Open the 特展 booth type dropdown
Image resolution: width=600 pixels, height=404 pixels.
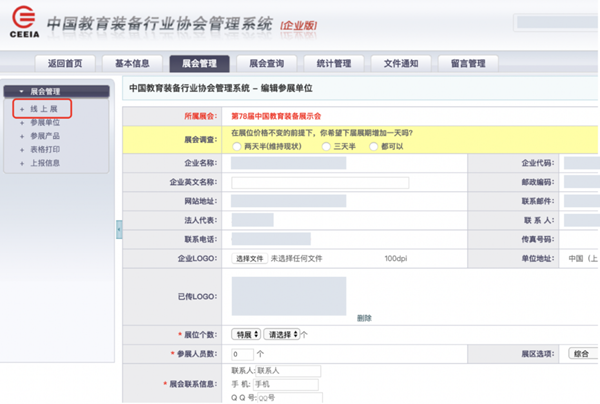pyautogui.click(x=245, y=334)
